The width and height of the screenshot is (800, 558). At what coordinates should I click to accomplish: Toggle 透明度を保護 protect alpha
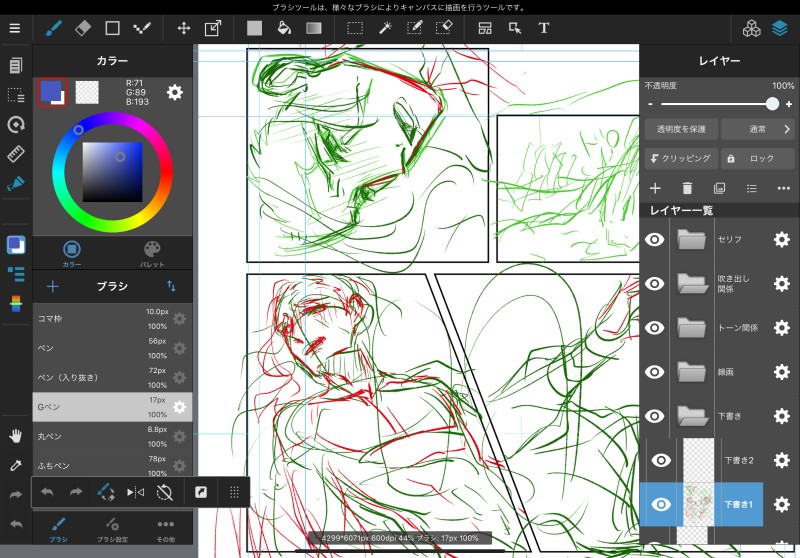681,130
